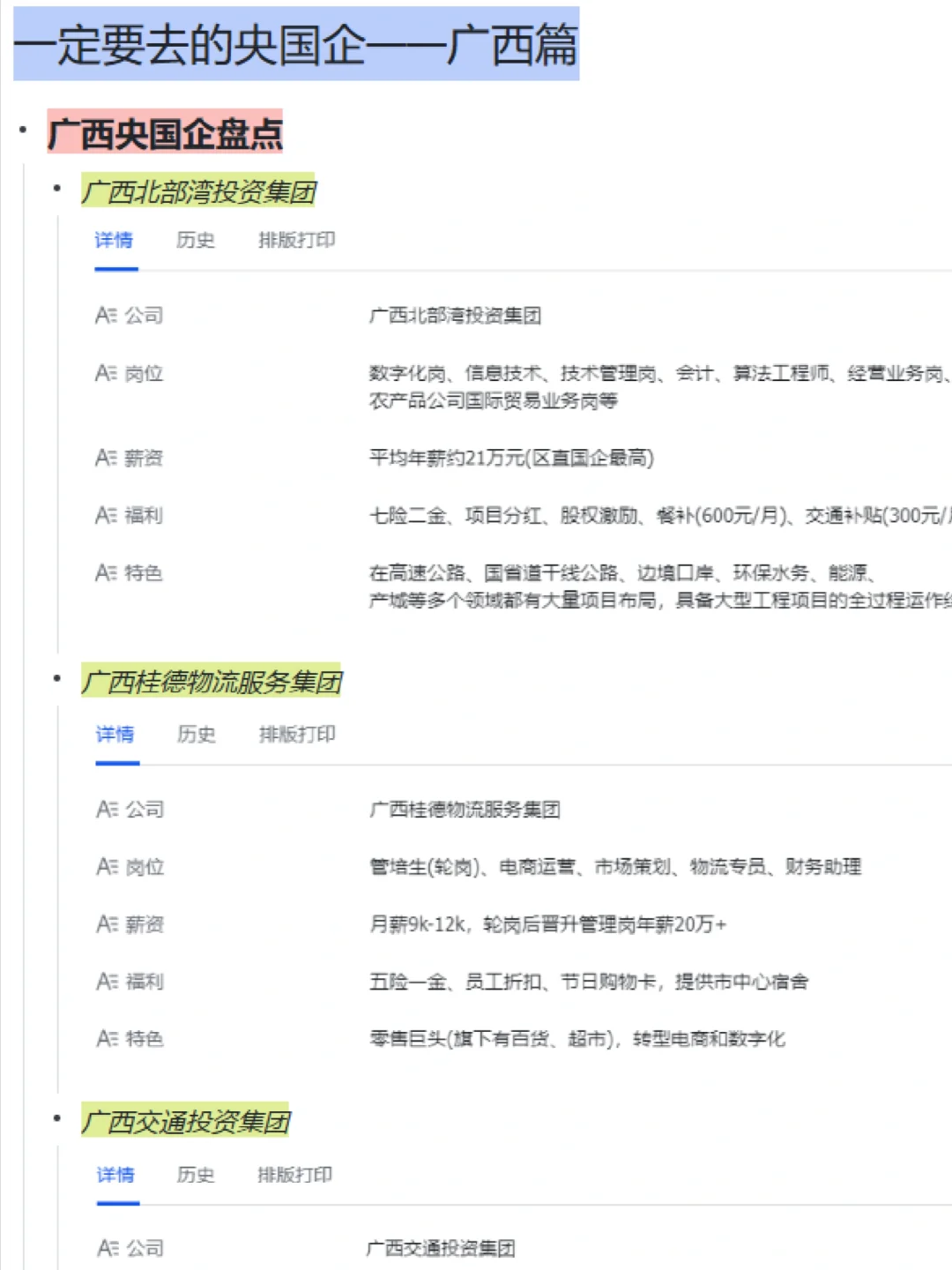Click the text-type icon beside 公司 in 交通投资 section
Viewport: 952px width, 1270px height.
click(108, 1248)
